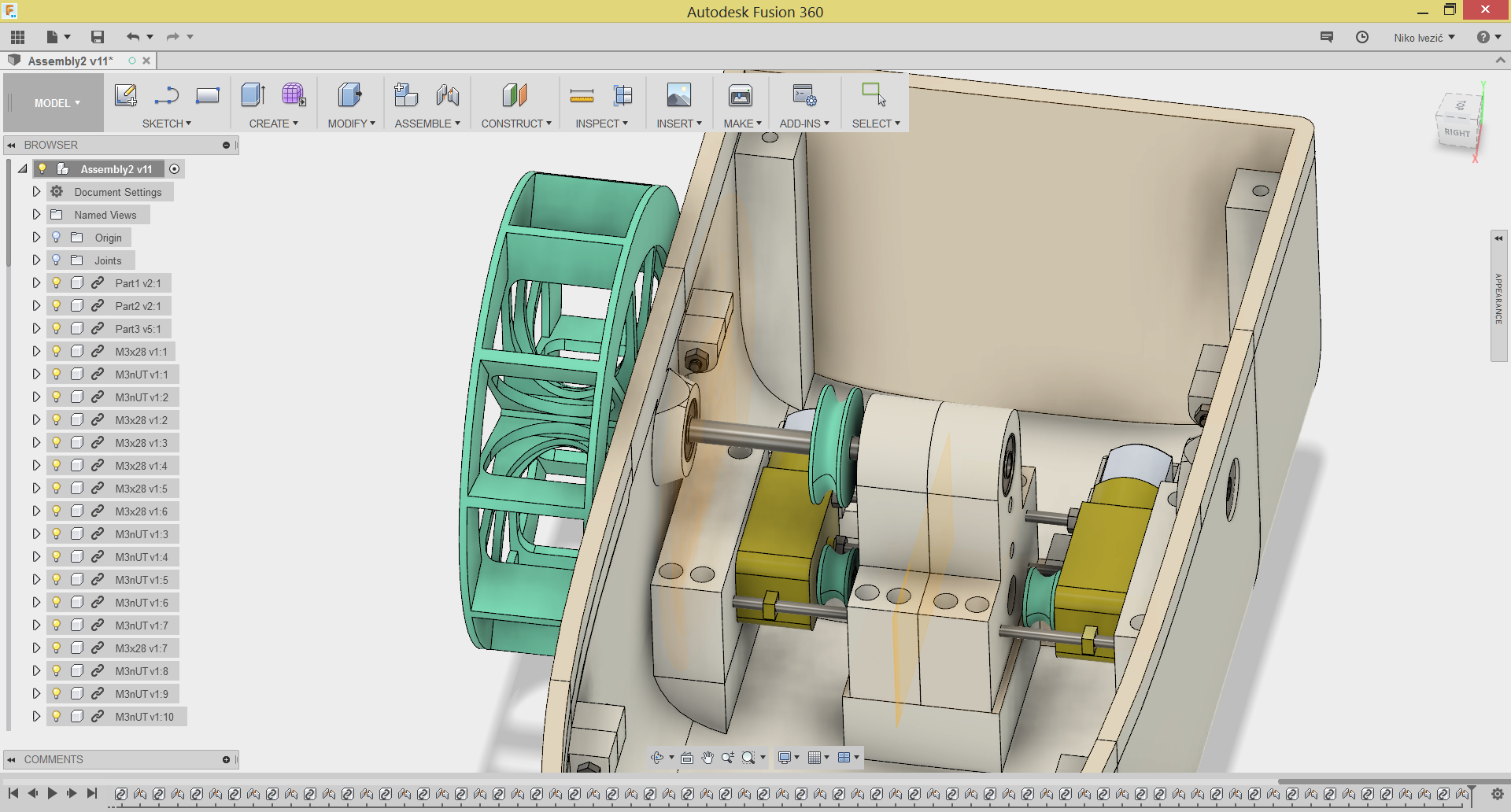Screen dimensions: 1511x812
Task: Expand Document Settings node
Action: [x=36, y=191]
